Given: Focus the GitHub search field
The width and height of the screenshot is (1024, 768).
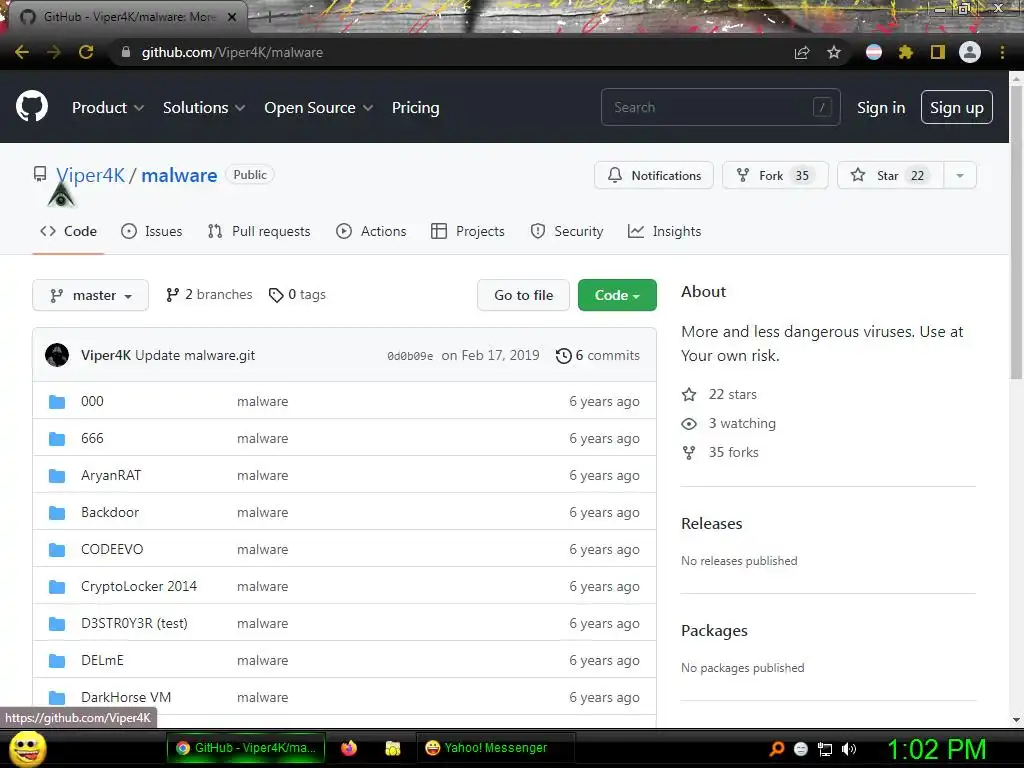Looking at the screenshot, I should [x=720, y=107].
